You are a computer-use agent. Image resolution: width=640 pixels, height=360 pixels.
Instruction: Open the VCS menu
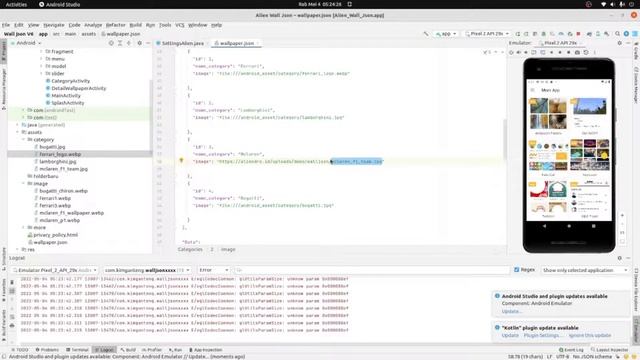point(180,25)
